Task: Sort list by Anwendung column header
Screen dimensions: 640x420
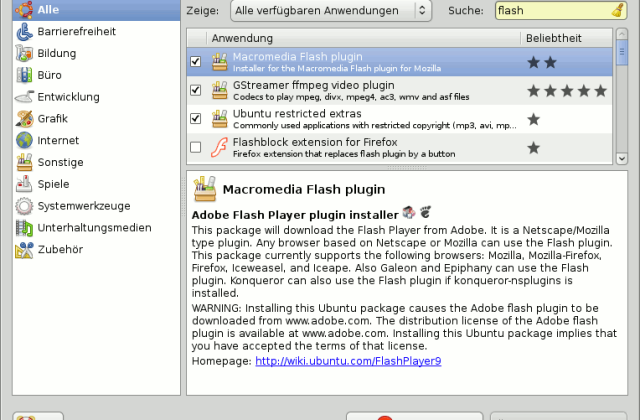Action: pyautogui.click(x=363, y=38)
